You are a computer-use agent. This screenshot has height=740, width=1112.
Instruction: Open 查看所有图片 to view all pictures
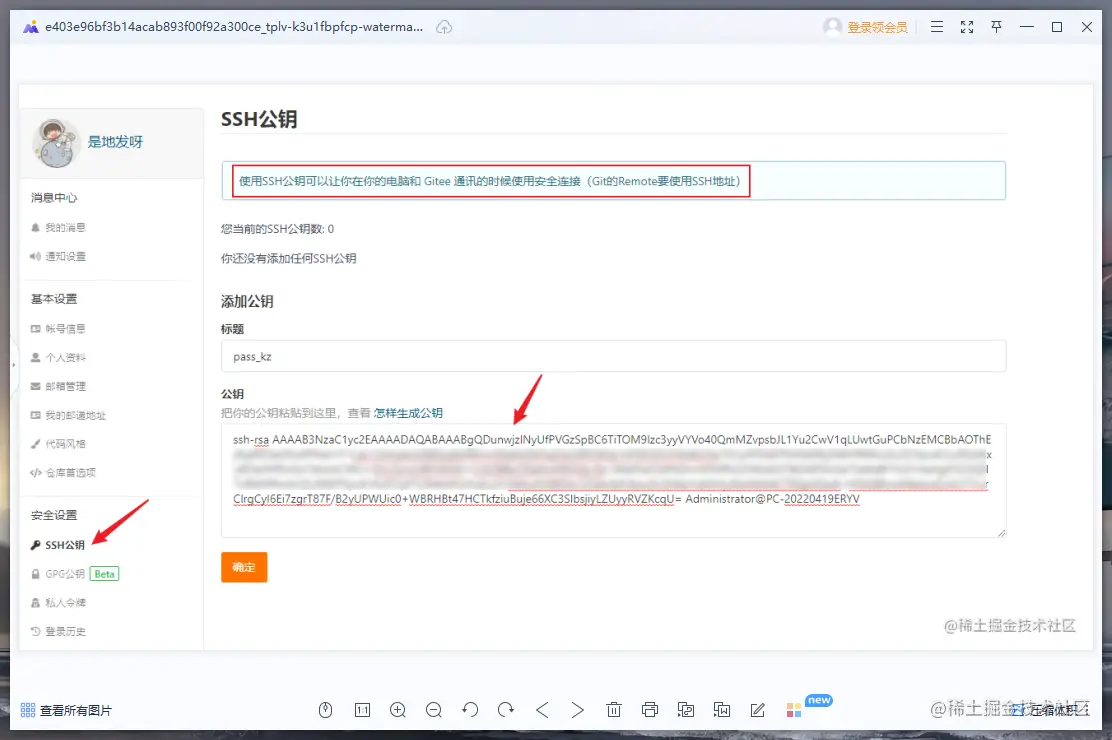coord(67,710)
